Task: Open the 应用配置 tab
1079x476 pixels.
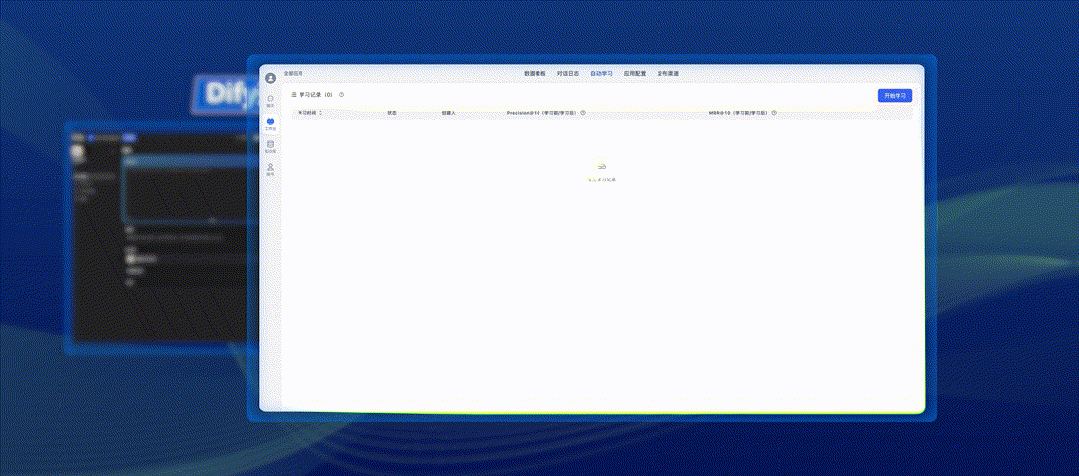Action: [635, 74]
